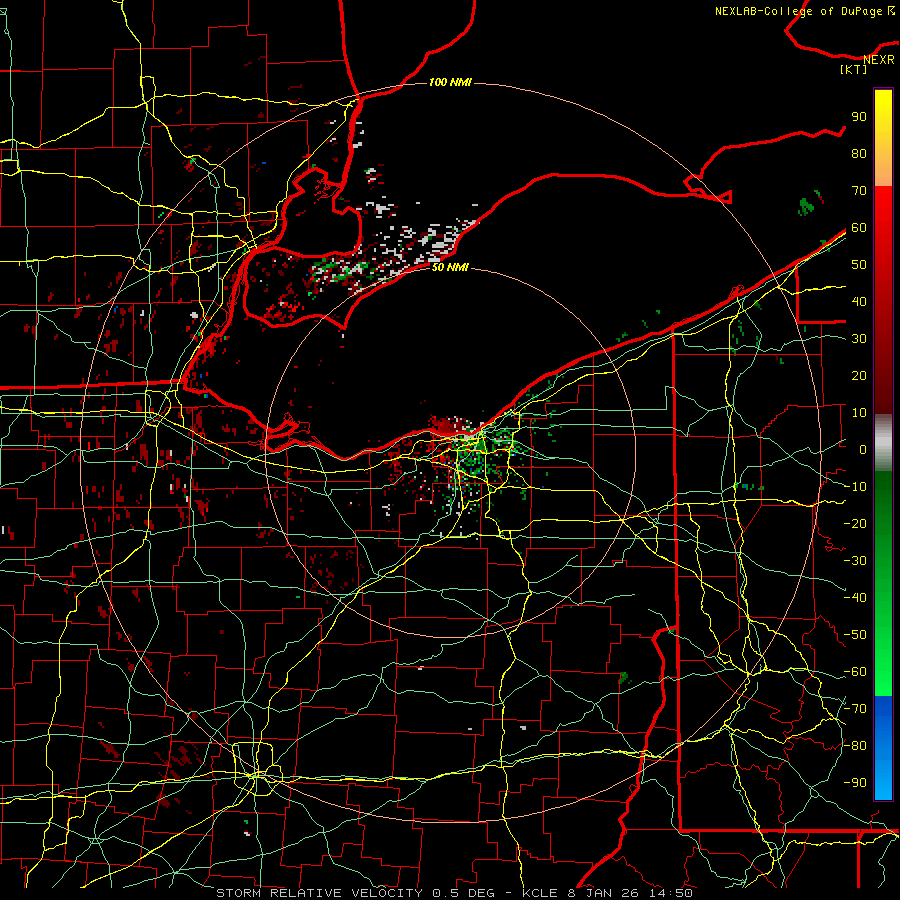The image size is (900, 900).
Task: Click the 70 value on the color scale
Action: pos(859,191)
